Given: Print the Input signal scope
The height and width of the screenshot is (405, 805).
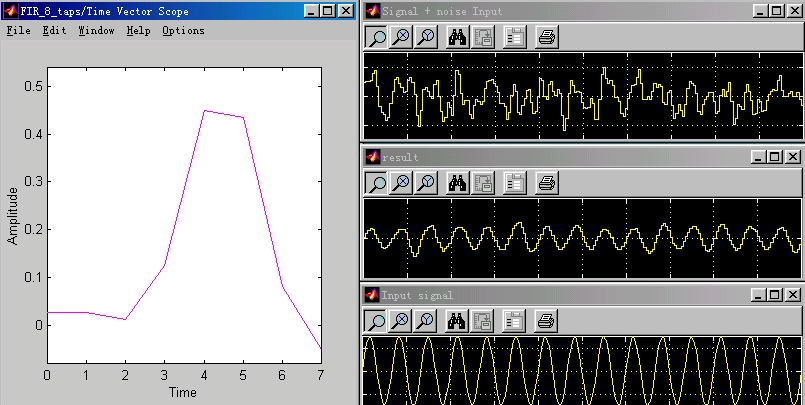Looking at the screenshot, I should pos(547,321).
